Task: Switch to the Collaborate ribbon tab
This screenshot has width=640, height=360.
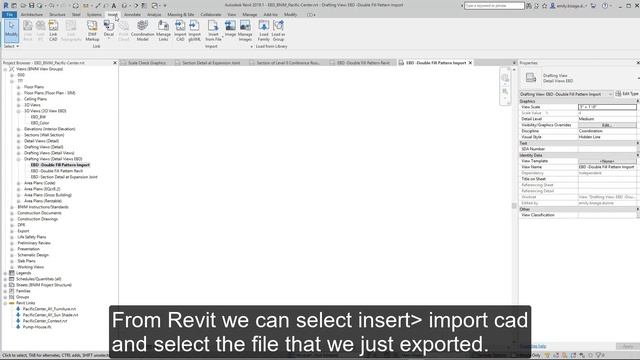Action: (x=211, y=14)
